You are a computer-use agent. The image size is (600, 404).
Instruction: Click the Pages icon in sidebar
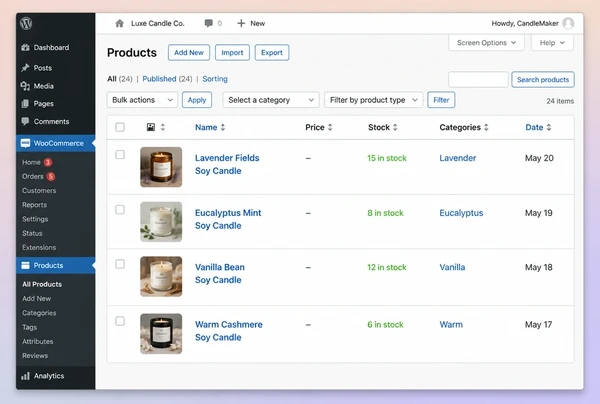coord(25,104)
